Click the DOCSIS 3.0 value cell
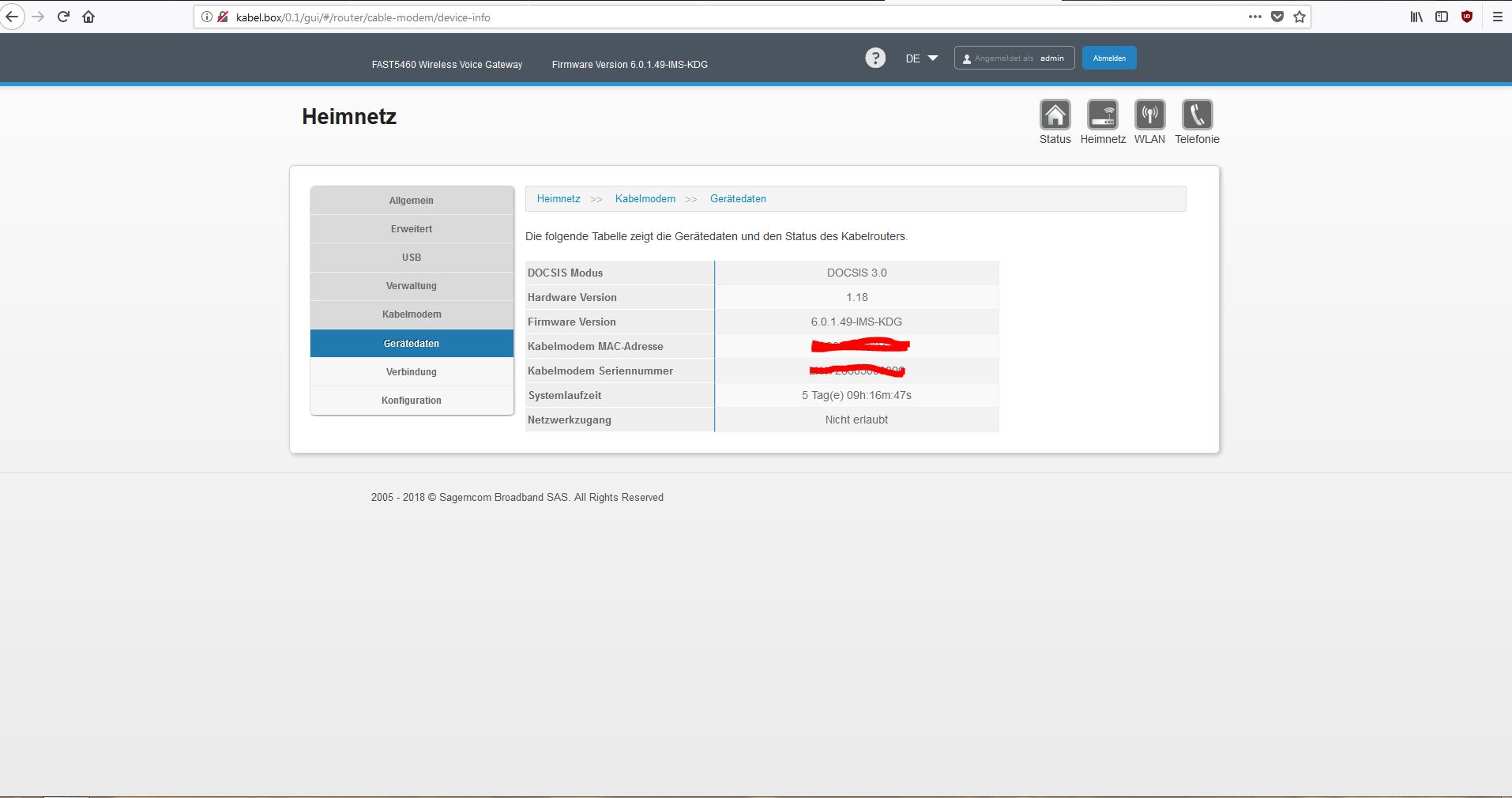 (857, 273)
